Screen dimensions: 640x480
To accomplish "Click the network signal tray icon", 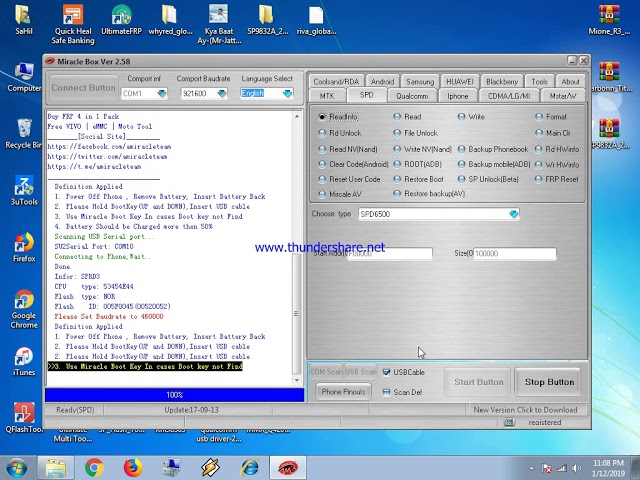I will tap(562, 468).
